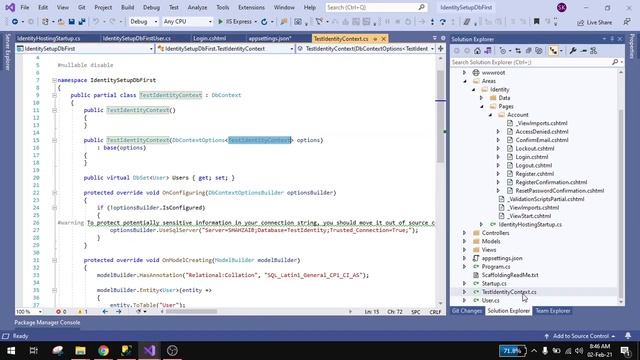
Task: Open Properties wrench icon in Solution Explorer
Action: tap(573, 51)
